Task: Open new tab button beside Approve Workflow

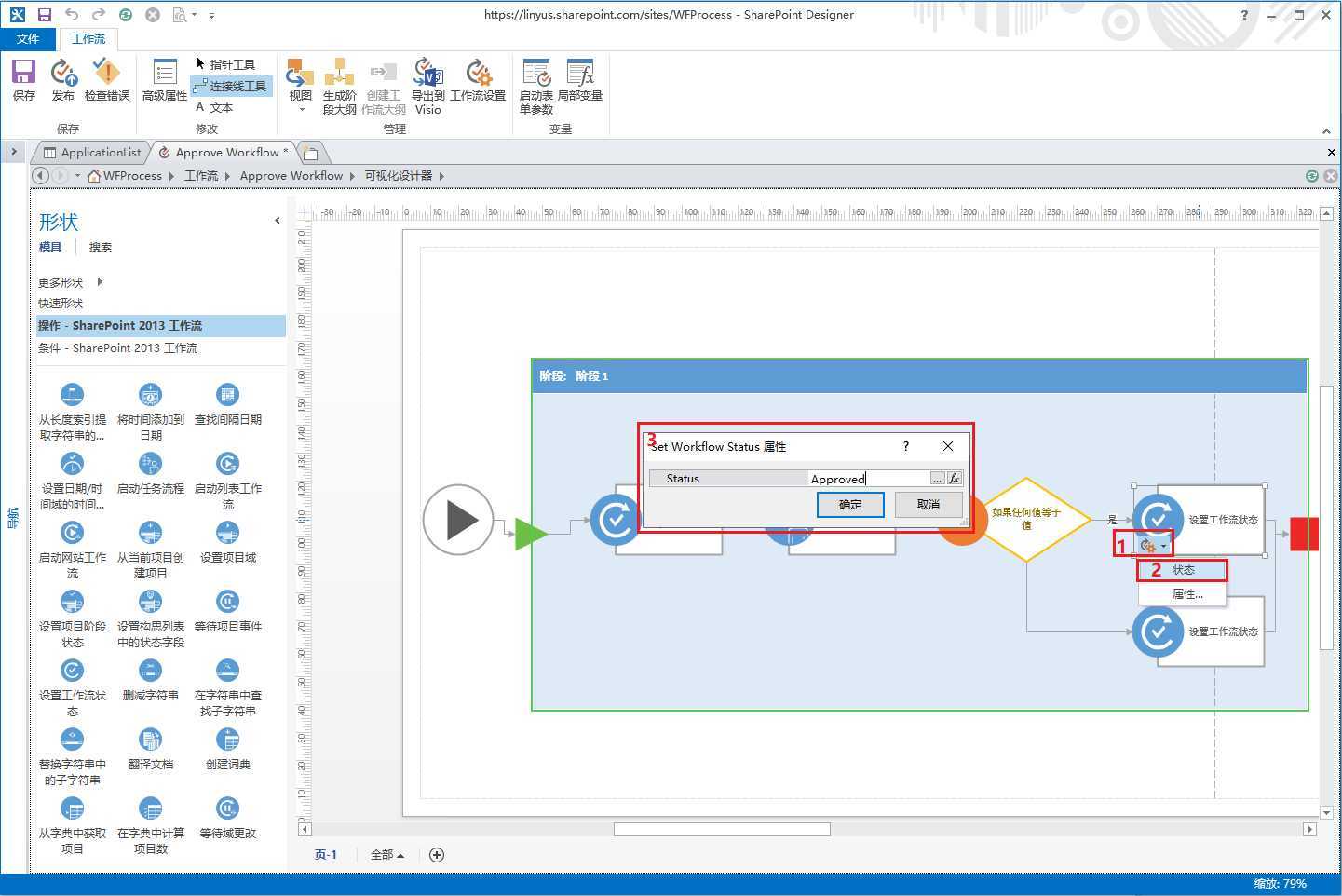Action: pyautogui.click(x=311, y=153)
